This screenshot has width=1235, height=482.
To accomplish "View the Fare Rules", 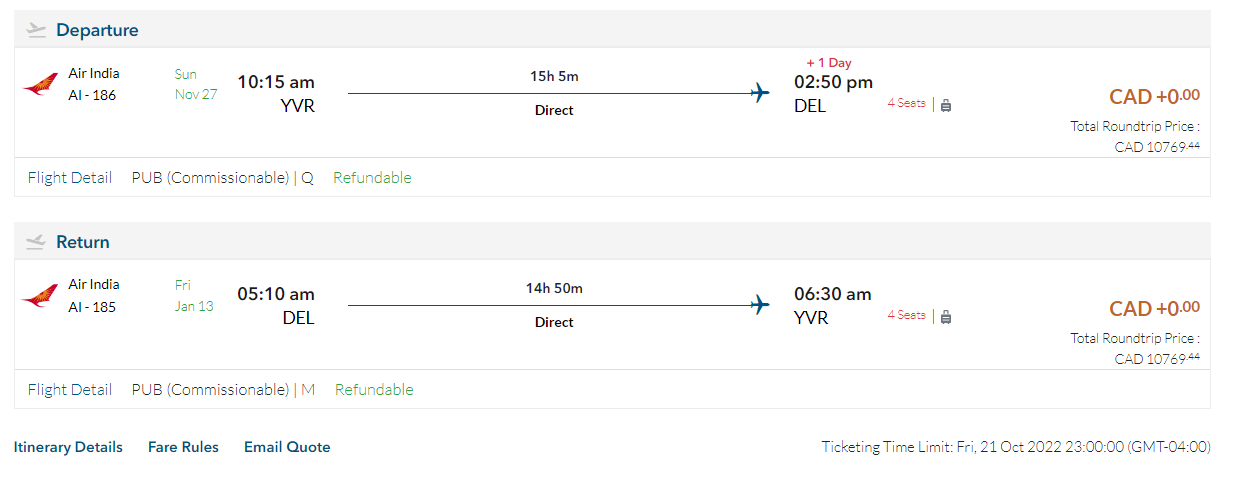I will click(183, 447).
